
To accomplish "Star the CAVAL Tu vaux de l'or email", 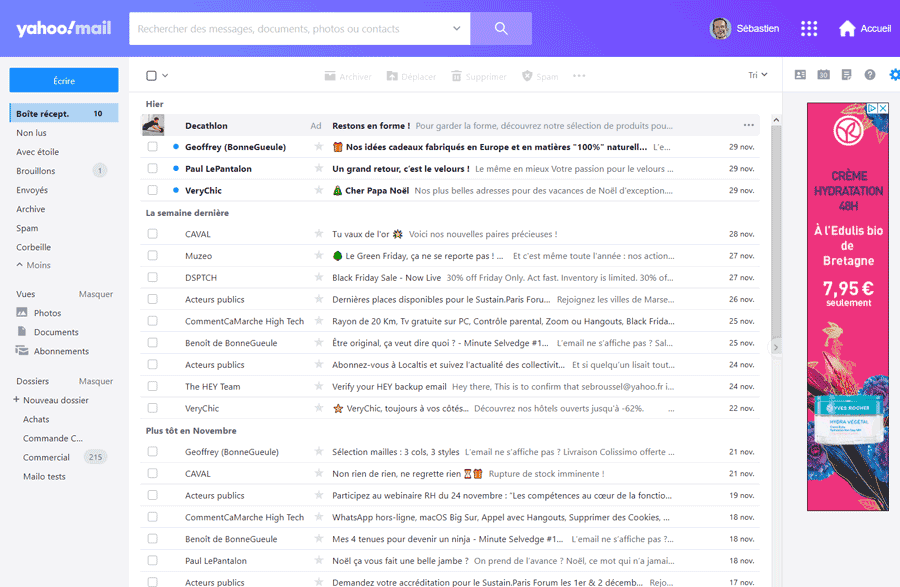I will click(319, 234).
